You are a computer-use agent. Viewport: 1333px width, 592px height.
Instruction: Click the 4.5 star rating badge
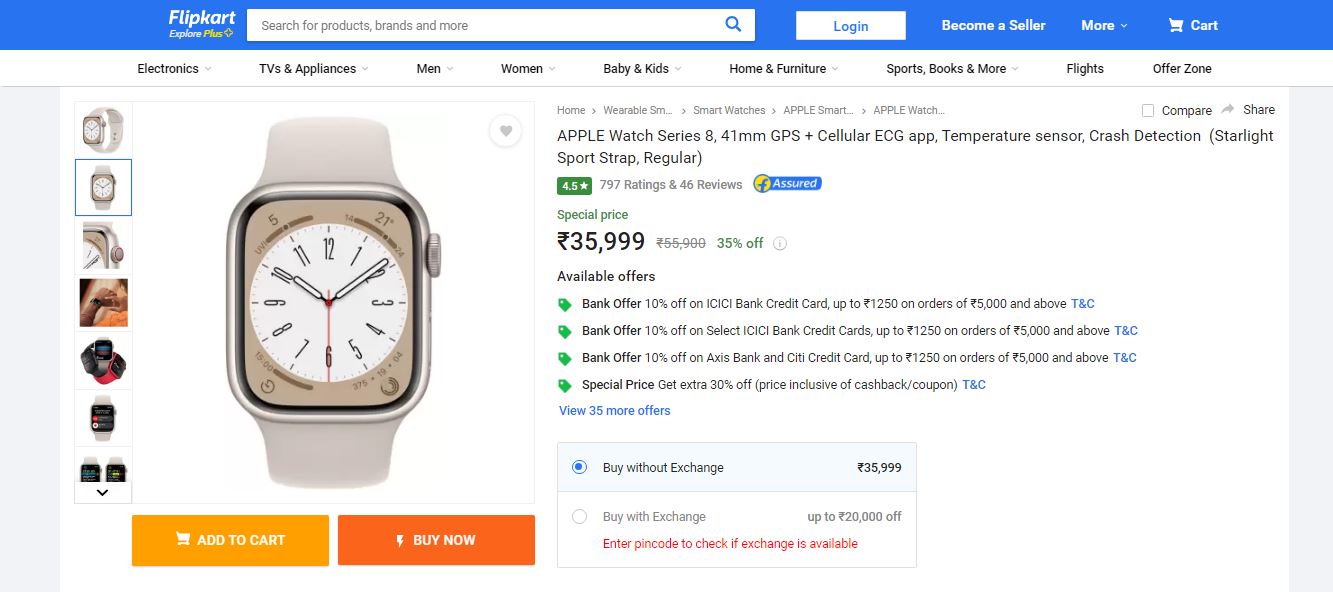point(575,185)
